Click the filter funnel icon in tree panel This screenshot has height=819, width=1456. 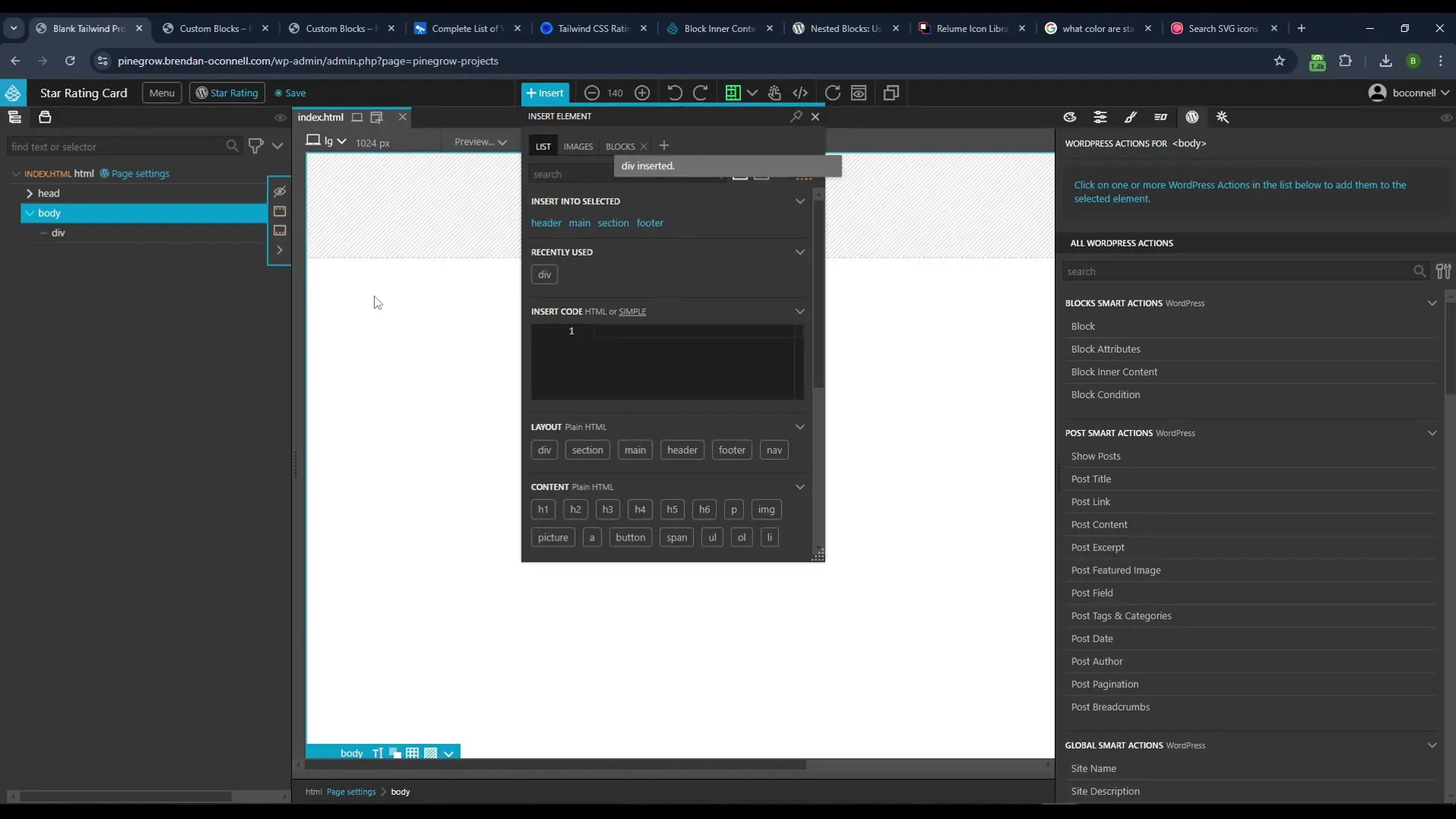(x=256, y=146)
